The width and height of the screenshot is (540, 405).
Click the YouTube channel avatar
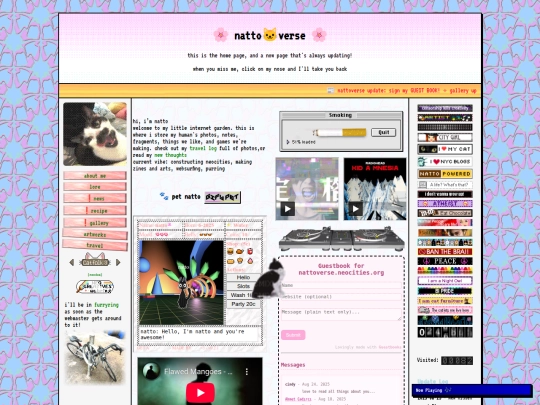pos(151,372)
